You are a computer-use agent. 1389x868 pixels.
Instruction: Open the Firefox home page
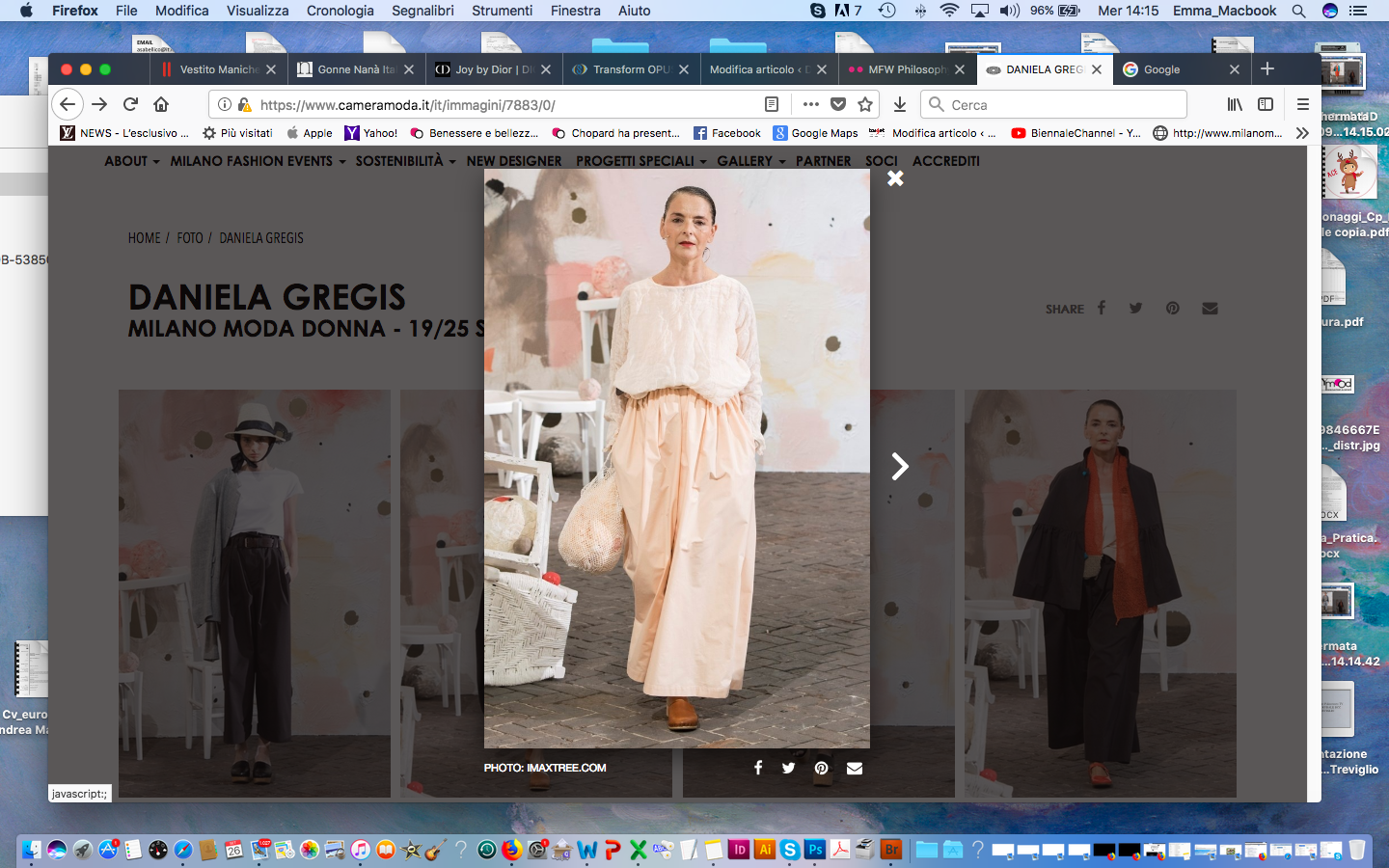point(161,104)
